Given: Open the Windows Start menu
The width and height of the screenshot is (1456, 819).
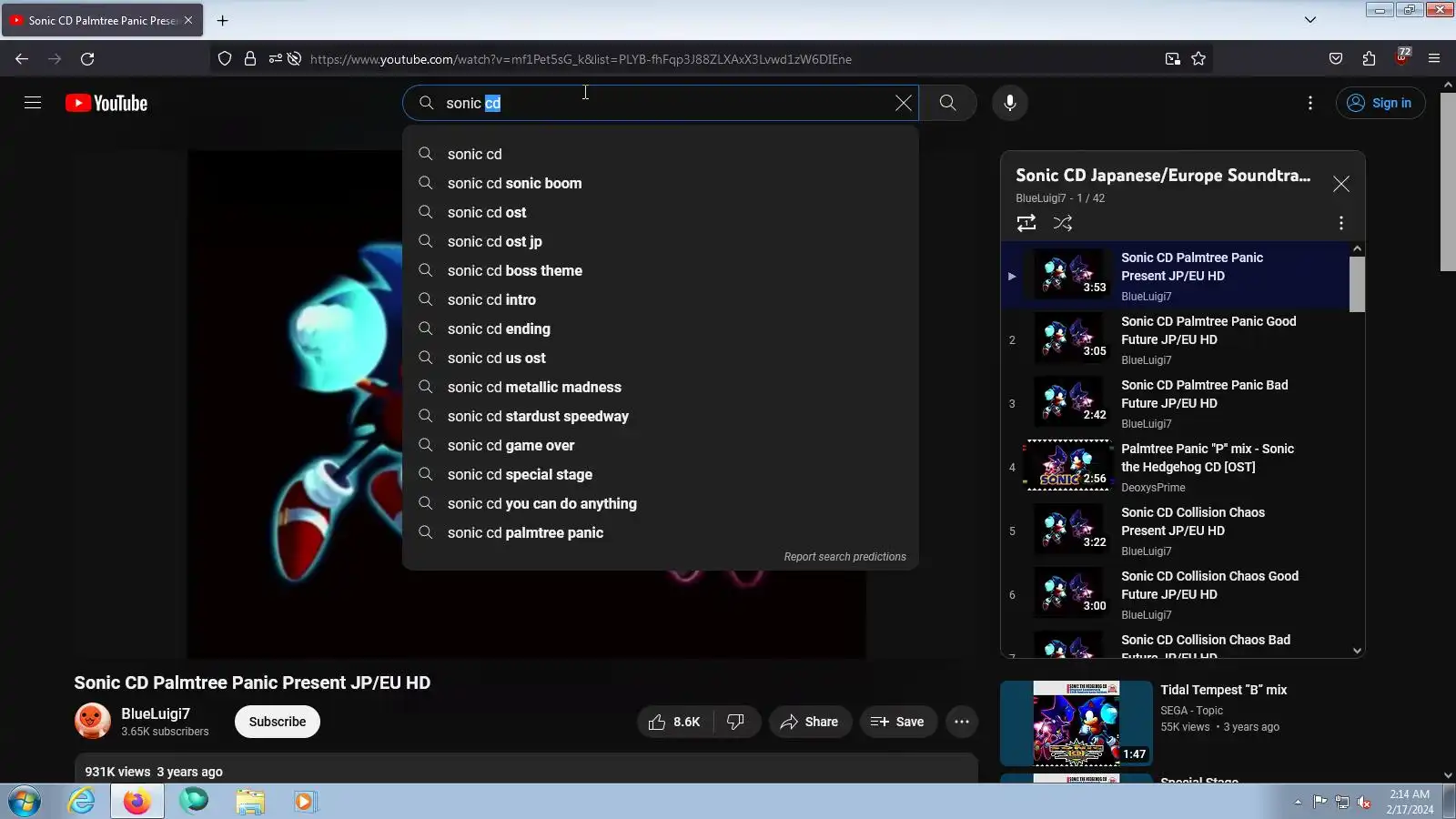Looking at the screenshot, I should click(x=25, y=802).
